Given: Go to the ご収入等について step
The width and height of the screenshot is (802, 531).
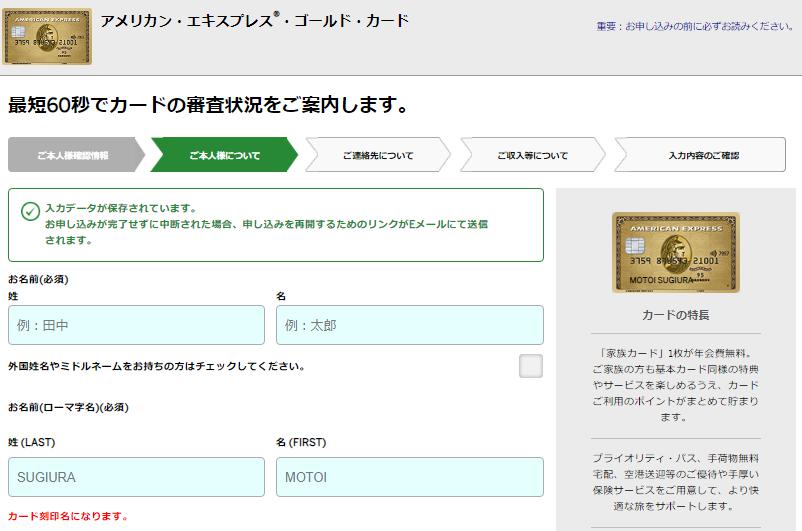Looking at the screenshot, I should click(532, 154).
